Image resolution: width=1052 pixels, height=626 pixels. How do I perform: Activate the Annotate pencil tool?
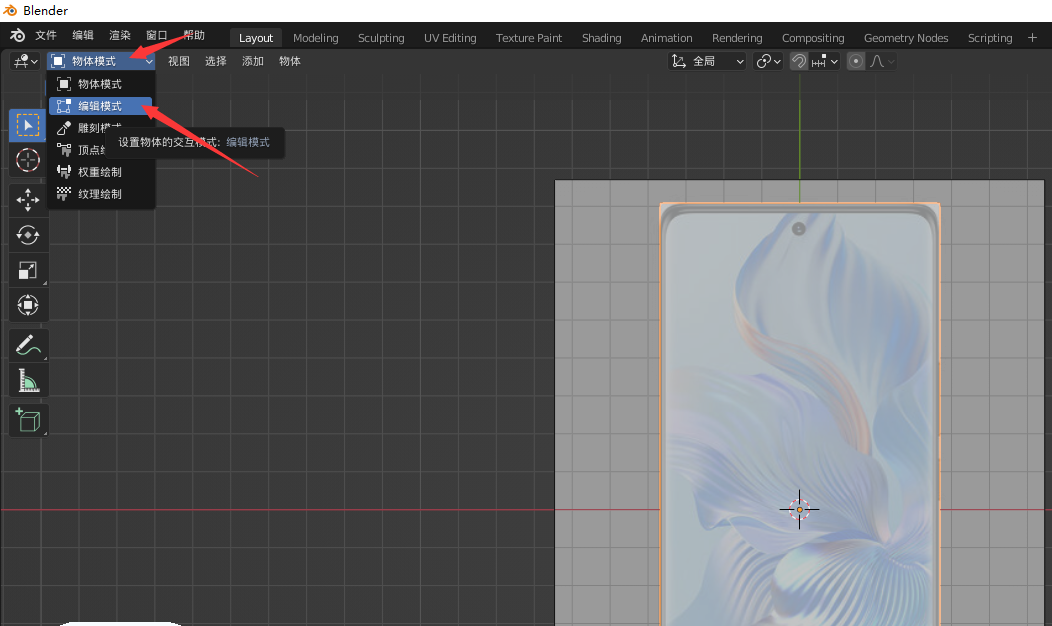28,346
